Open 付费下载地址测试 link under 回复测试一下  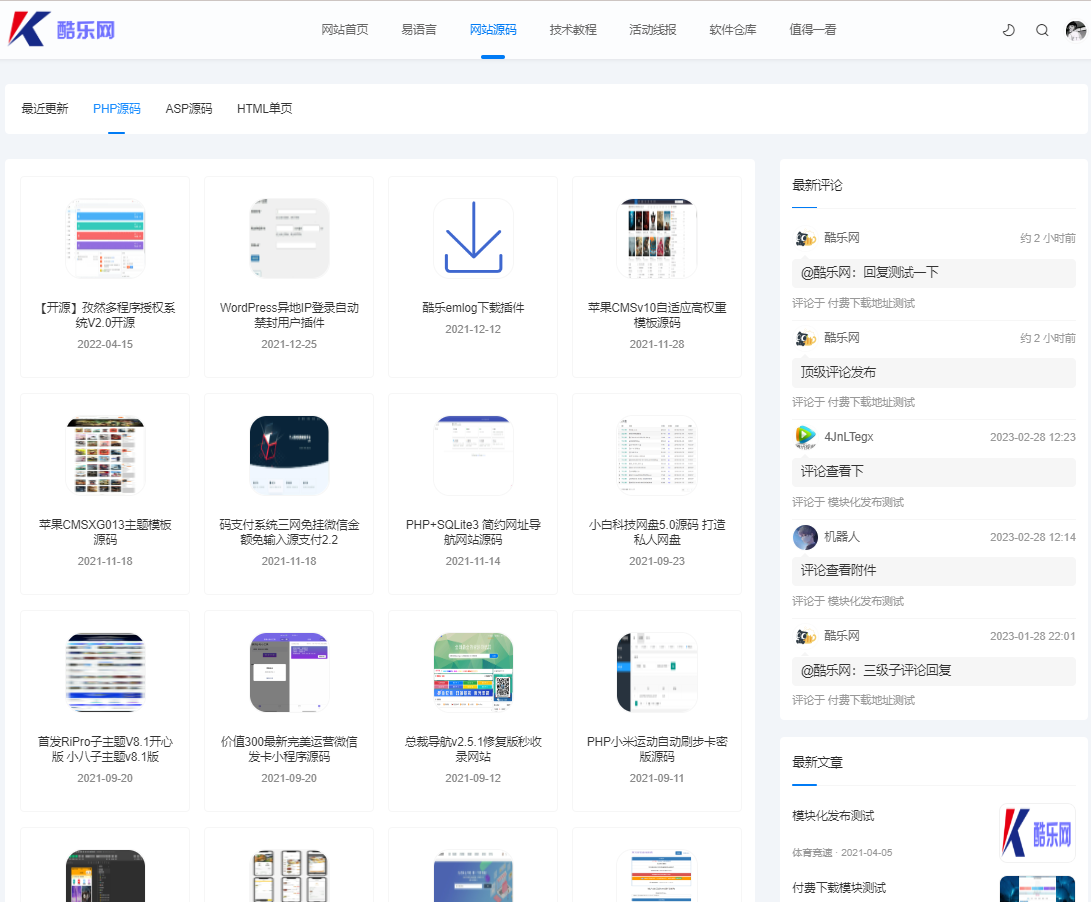pos(871,303)
